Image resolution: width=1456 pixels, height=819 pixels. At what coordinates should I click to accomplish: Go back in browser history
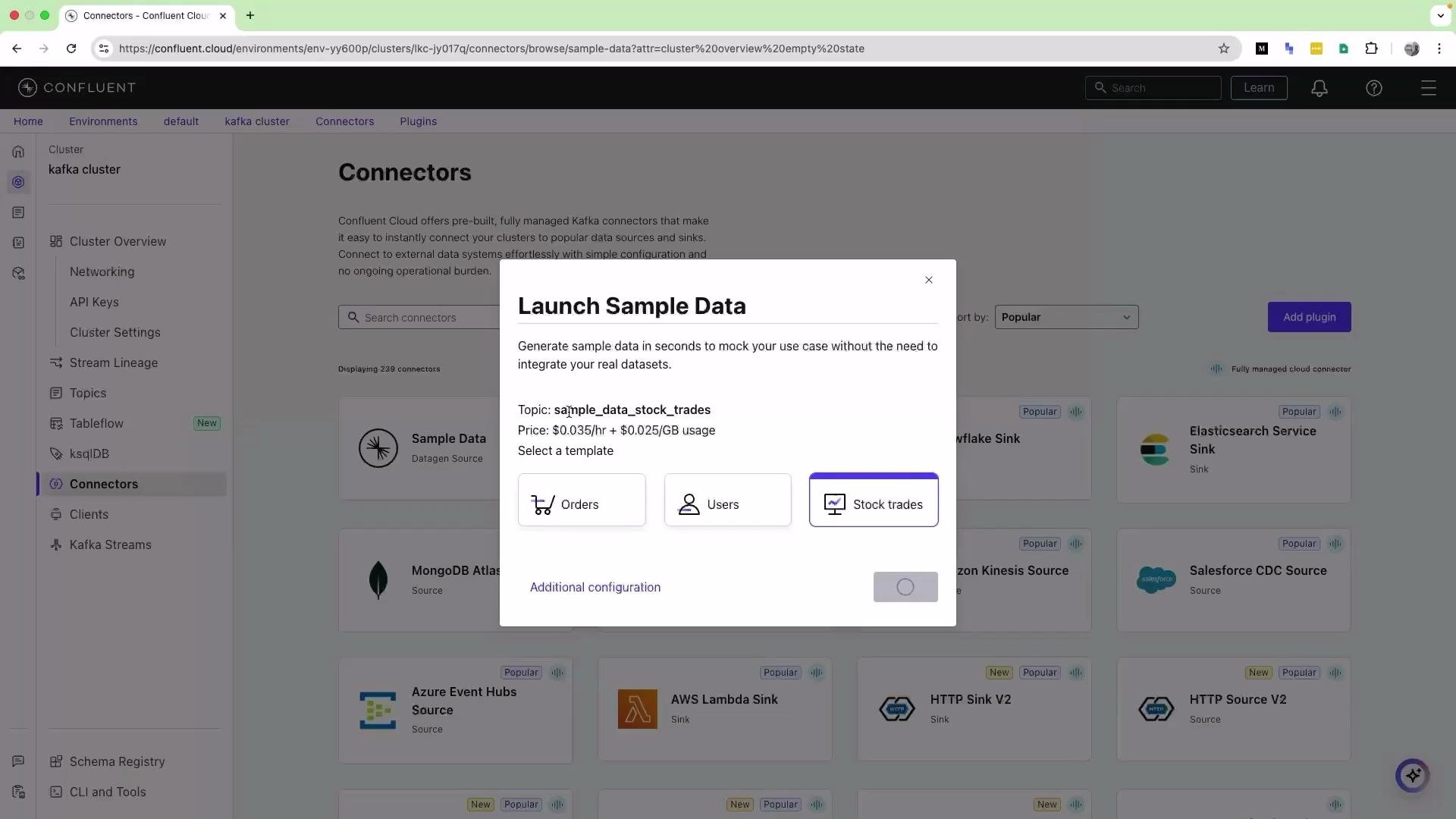[x=17, y=49]
